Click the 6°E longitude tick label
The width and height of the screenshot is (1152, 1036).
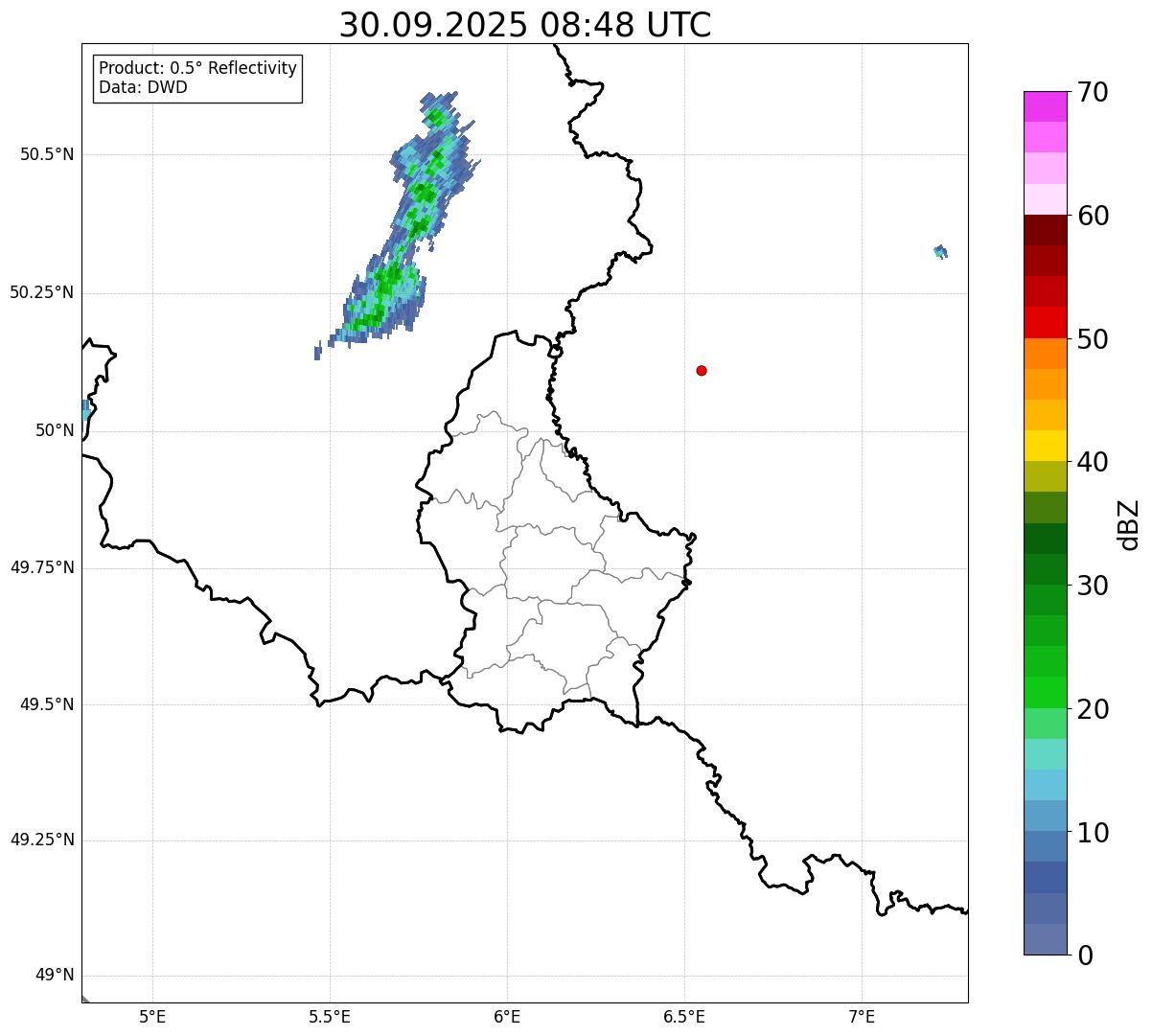(x=507, y=1016)
